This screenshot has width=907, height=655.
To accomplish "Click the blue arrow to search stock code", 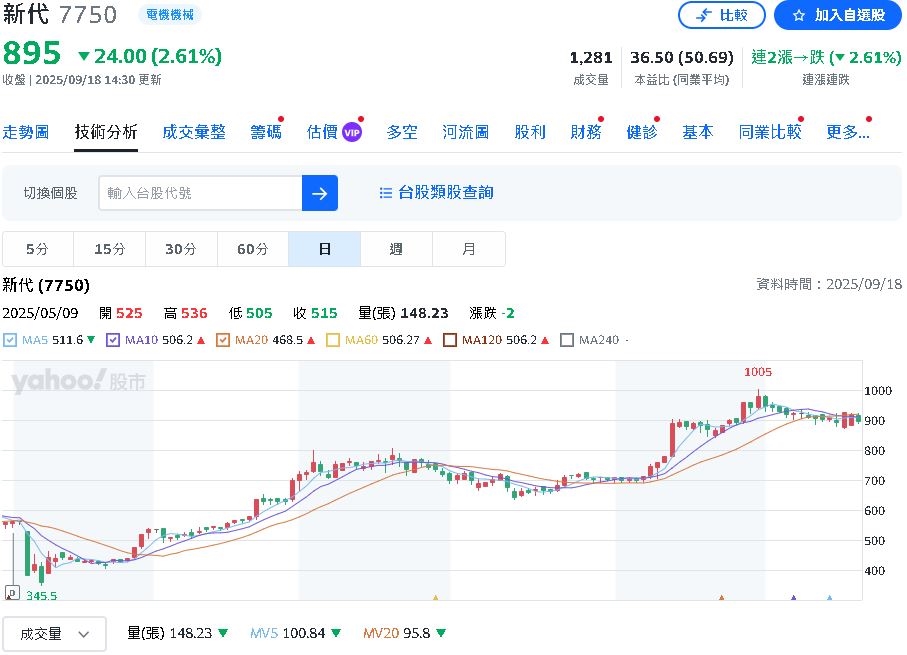I will pos(320,193).
